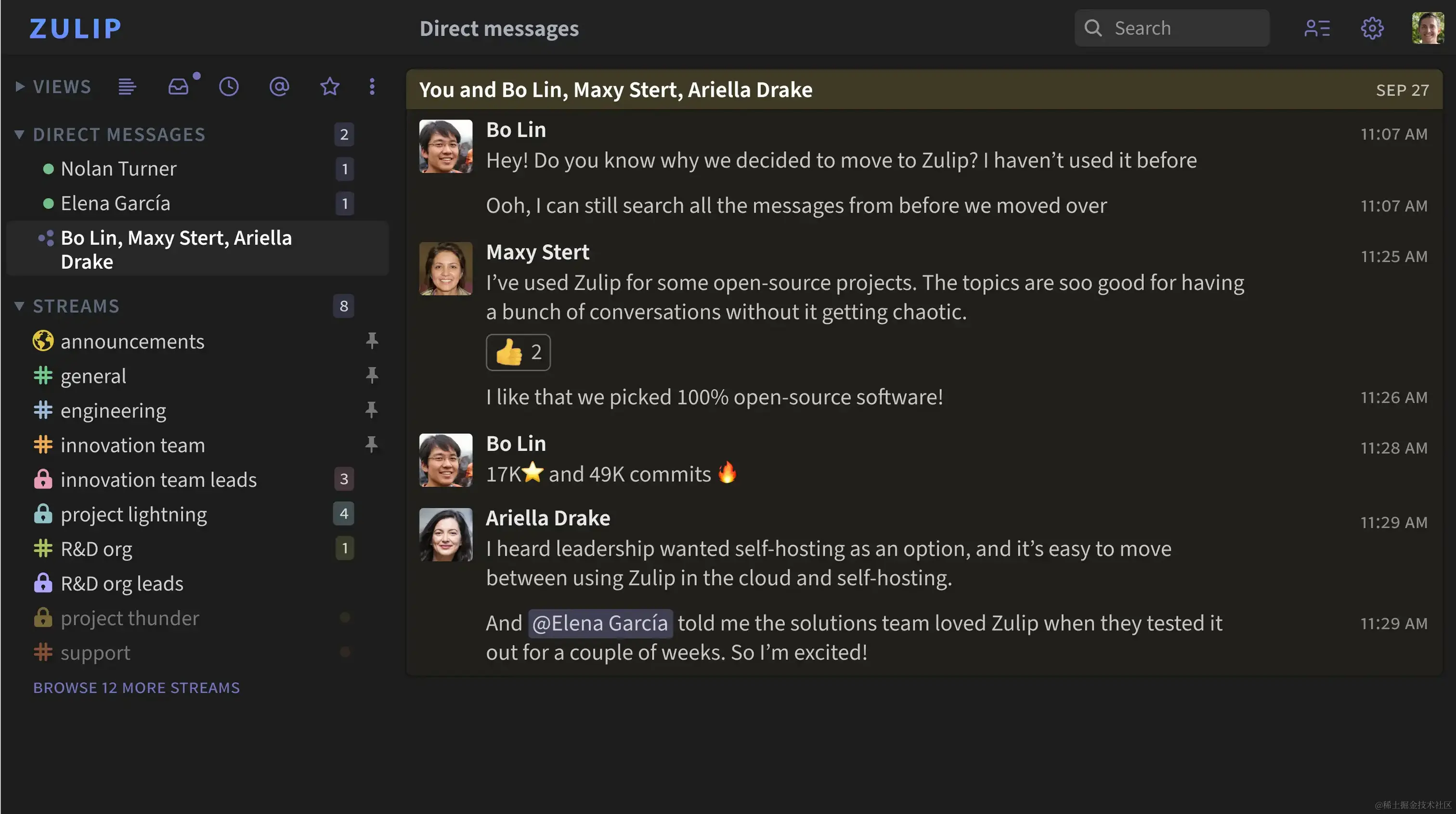Open Nolan Turner direct messages

(x=119, y=169)
